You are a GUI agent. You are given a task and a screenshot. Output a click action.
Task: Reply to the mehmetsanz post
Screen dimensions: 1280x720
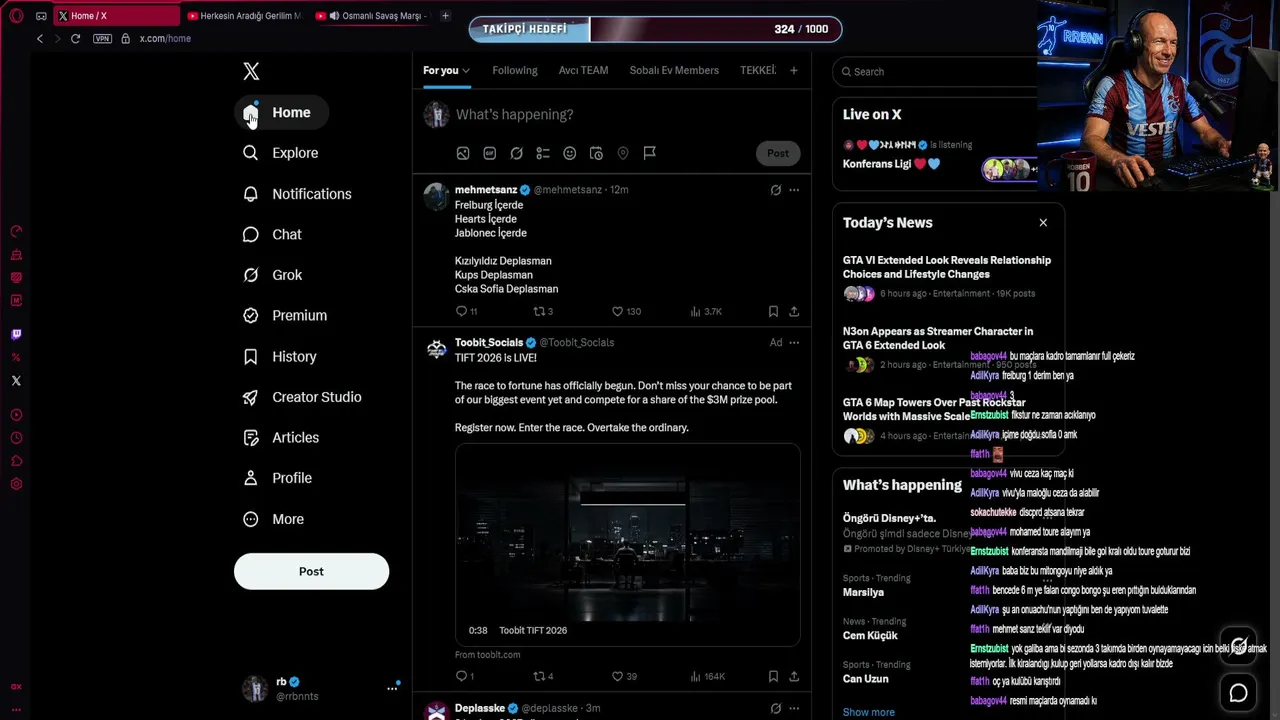(x=461, y=312)
